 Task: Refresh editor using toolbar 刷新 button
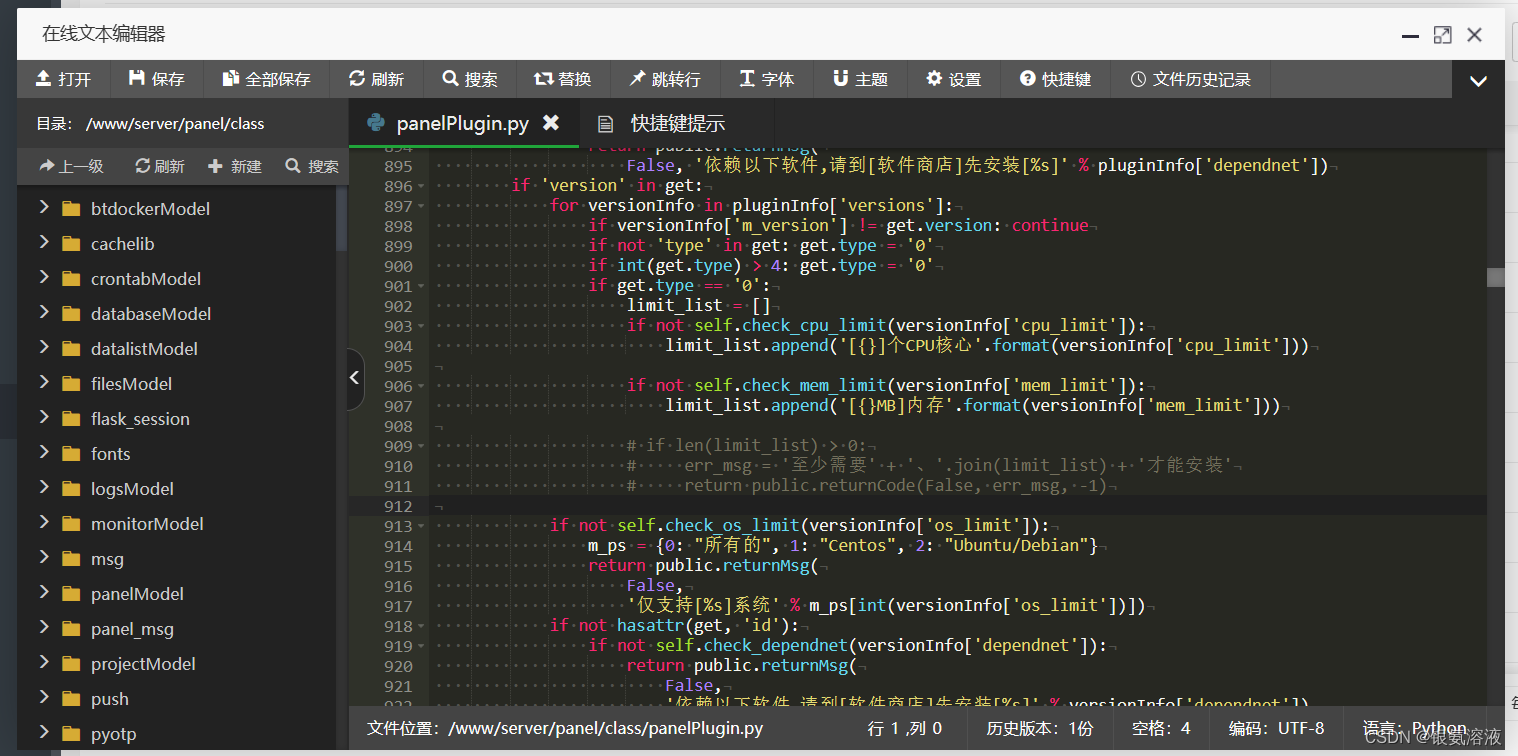[x=376, y=79]
